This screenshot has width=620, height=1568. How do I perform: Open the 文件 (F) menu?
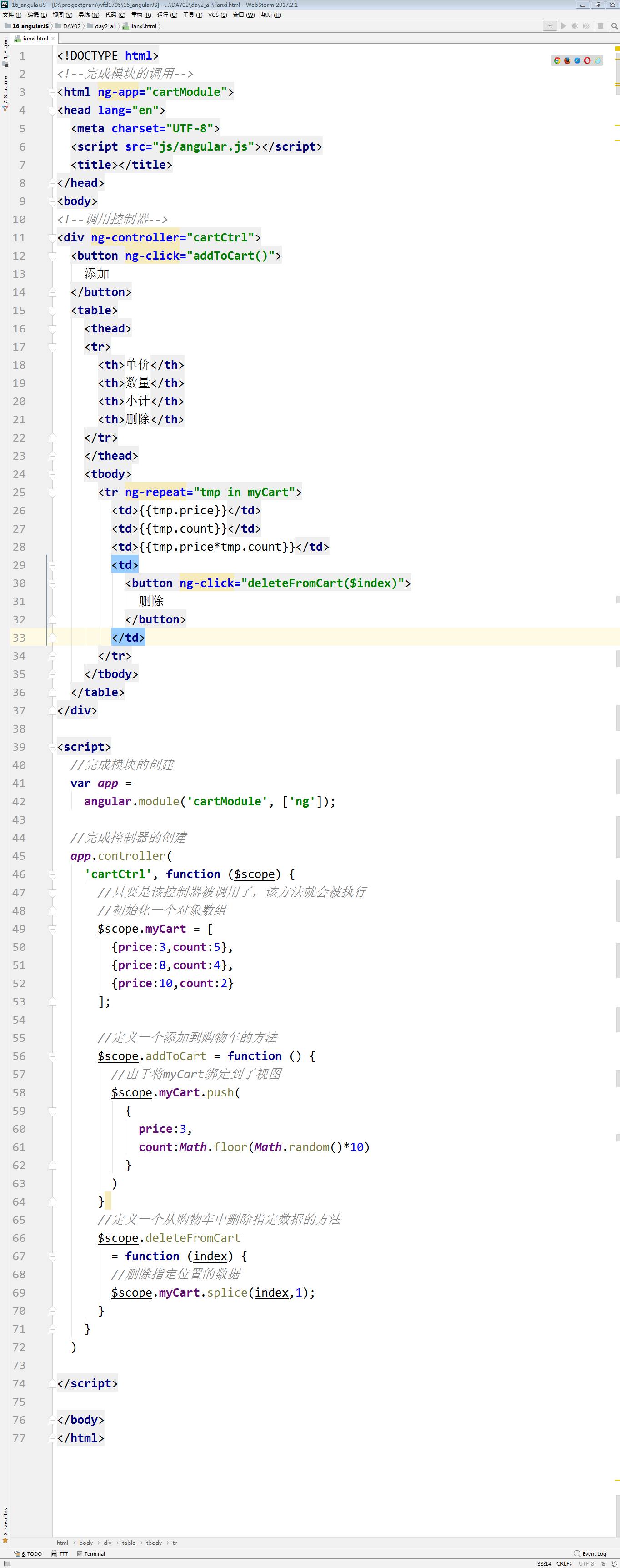12,15
